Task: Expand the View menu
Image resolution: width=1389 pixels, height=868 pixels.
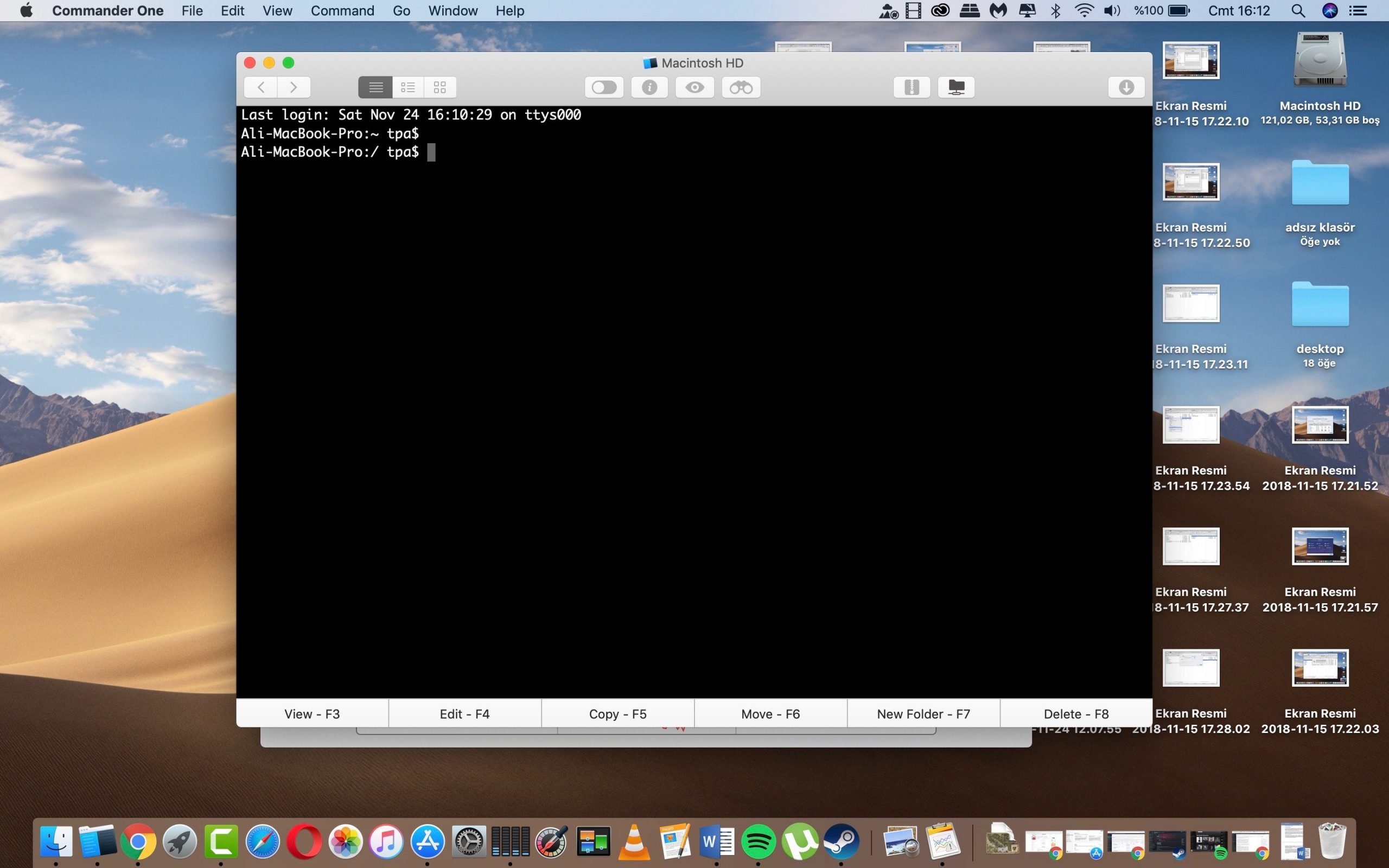Action: click(277, 10)
